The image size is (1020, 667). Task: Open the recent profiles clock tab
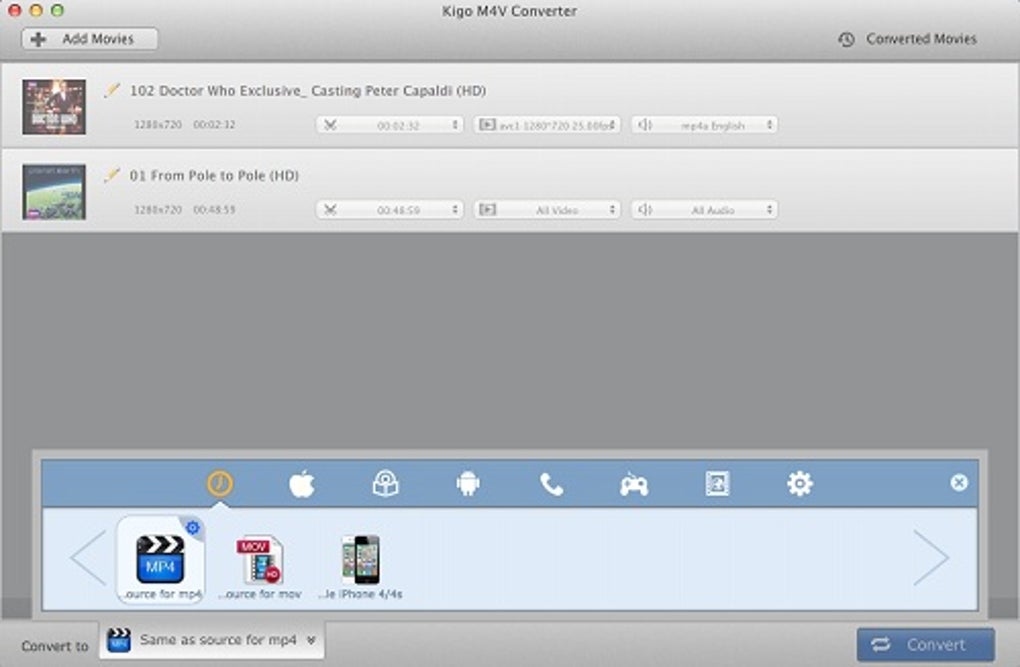tap(220, 483)
